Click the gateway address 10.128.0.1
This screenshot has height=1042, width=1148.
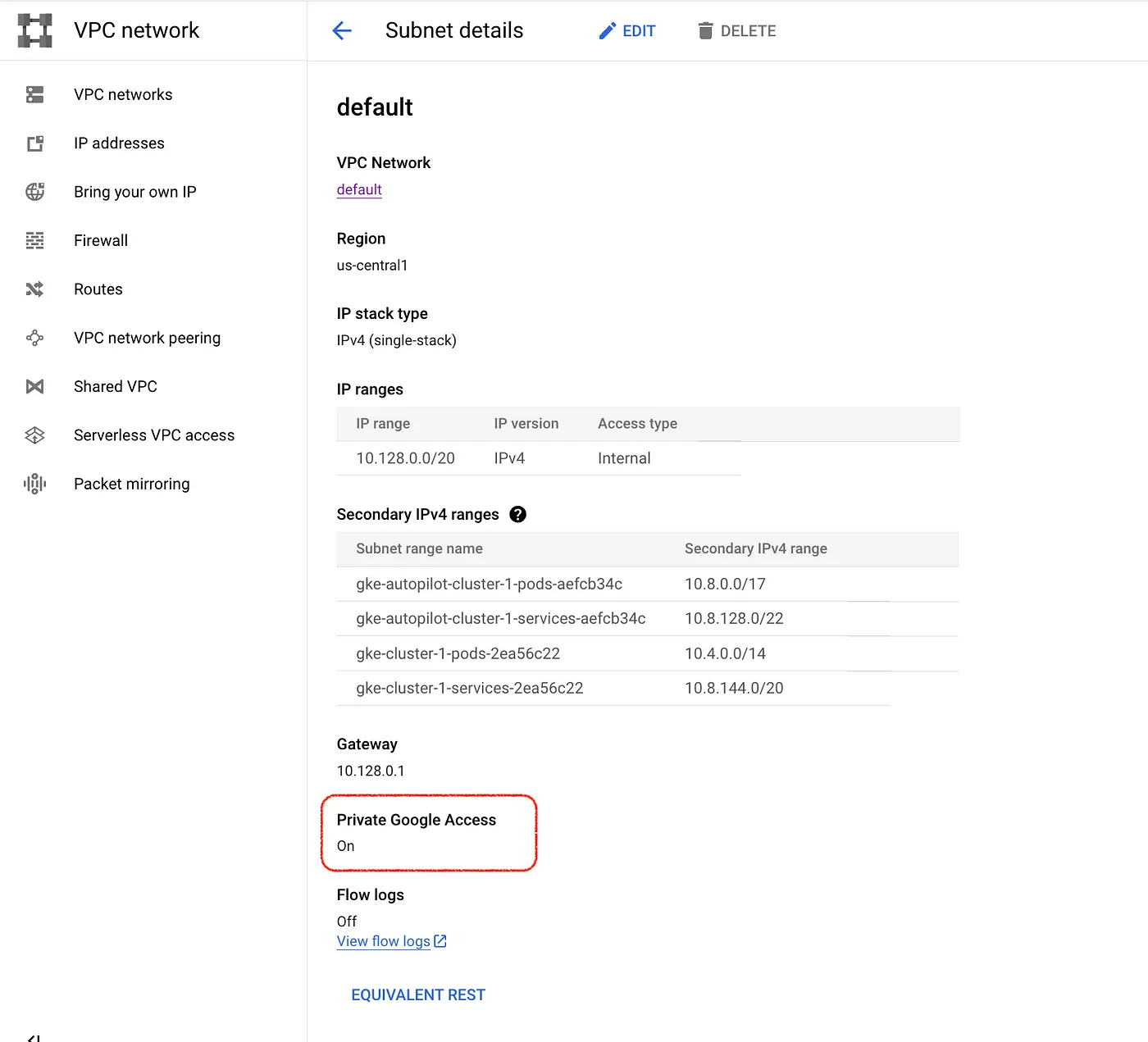[x=371, y=771]
